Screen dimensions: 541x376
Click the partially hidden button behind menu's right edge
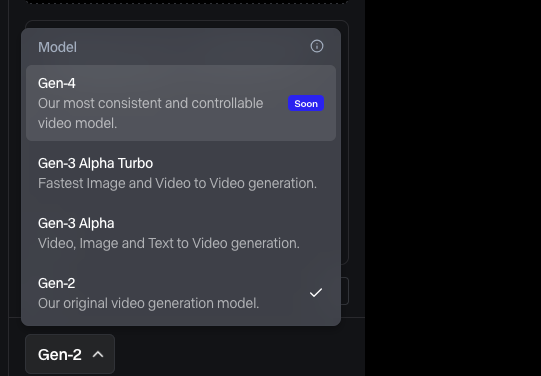[x=345, y=291]
